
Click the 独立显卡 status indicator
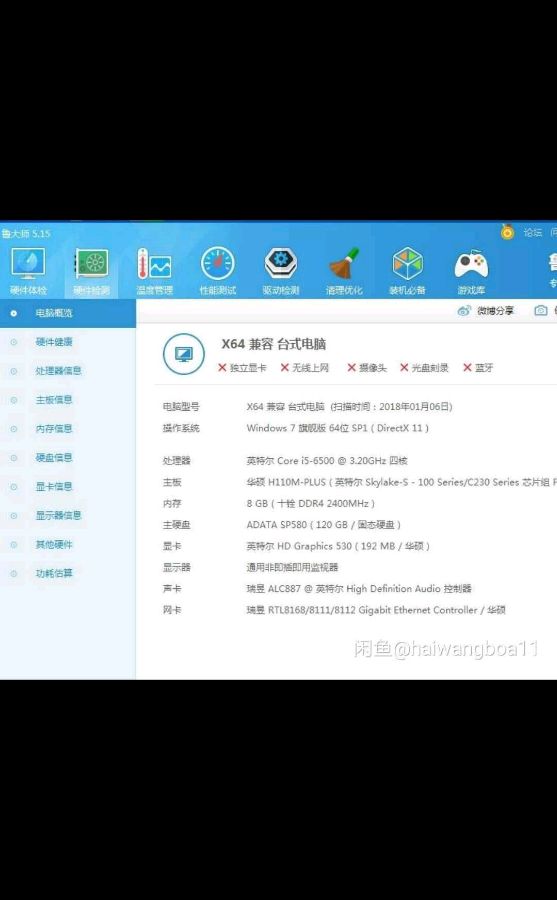pos(242,368)
